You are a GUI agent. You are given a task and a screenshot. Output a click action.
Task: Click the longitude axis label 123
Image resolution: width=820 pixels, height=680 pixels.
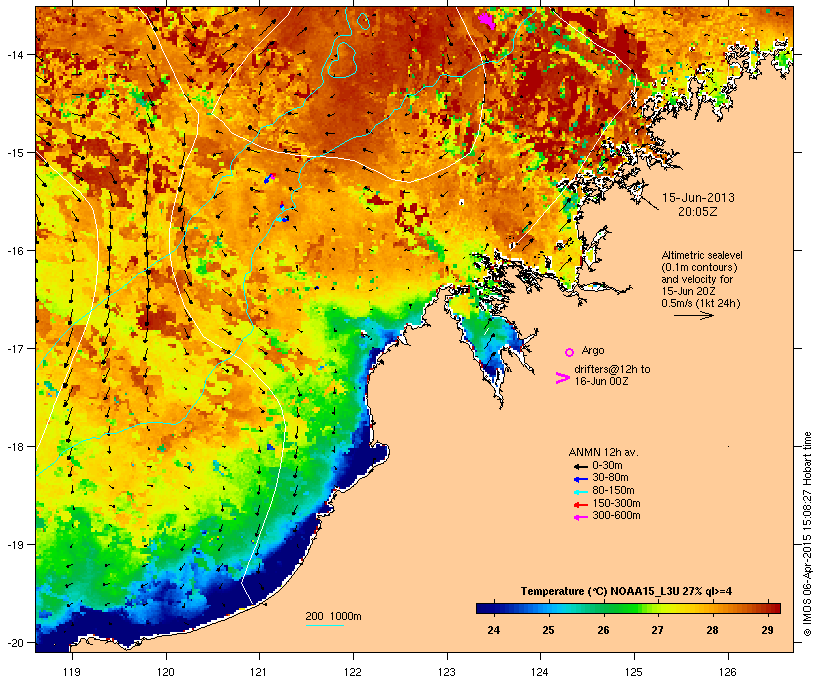pyautogui.click(x=447, y=672)
